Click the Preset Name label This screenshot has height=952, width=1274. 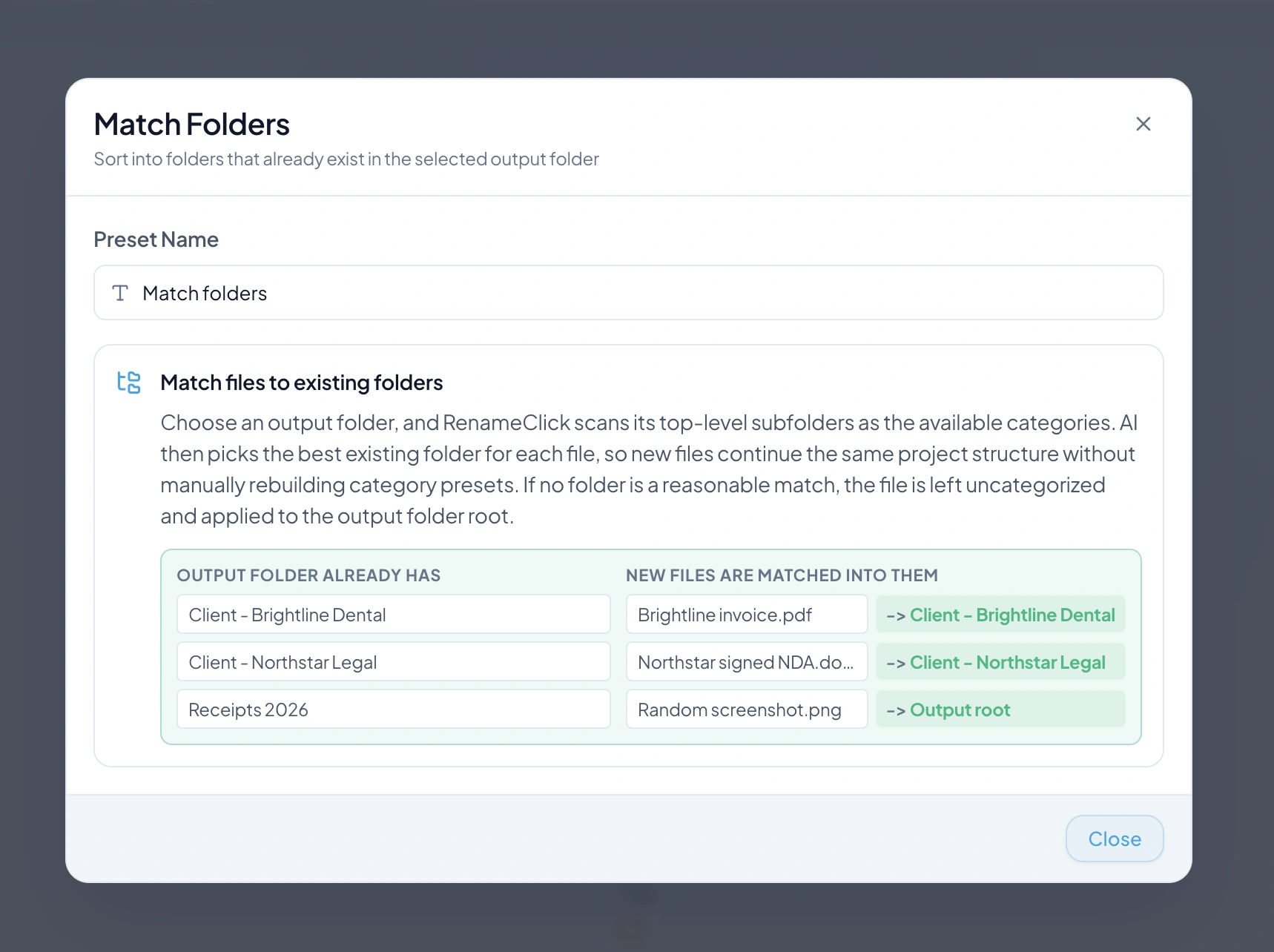[x=156, y=239]
